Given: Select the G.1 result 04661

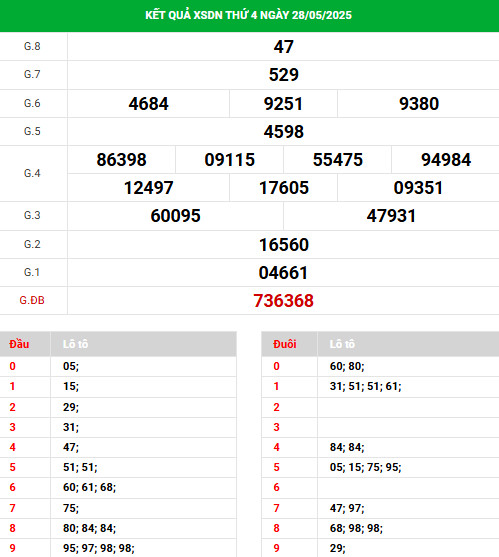Looking at the screenshot, I should pyautogui.click(x=283, y=273).
